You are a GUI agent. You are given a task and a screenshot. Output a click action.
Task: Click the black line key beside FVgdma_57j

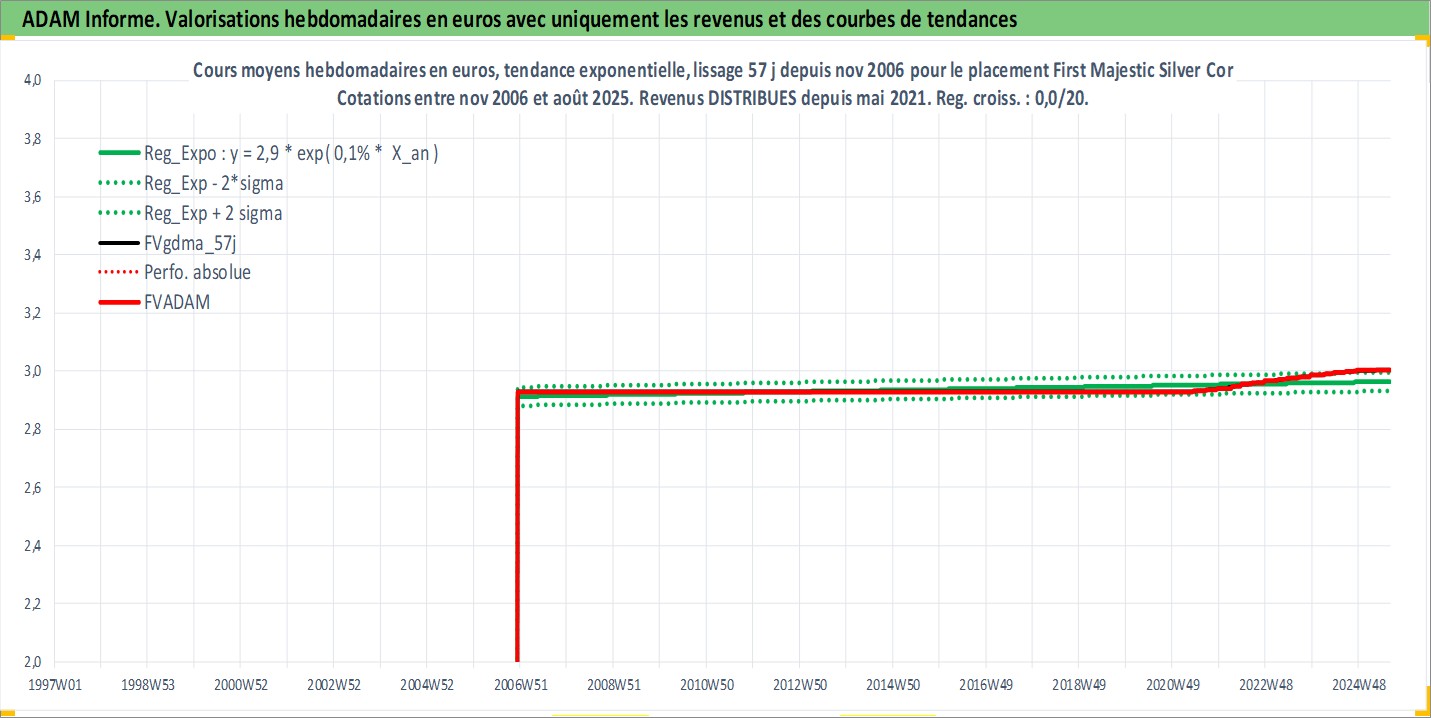coord(118,243)
